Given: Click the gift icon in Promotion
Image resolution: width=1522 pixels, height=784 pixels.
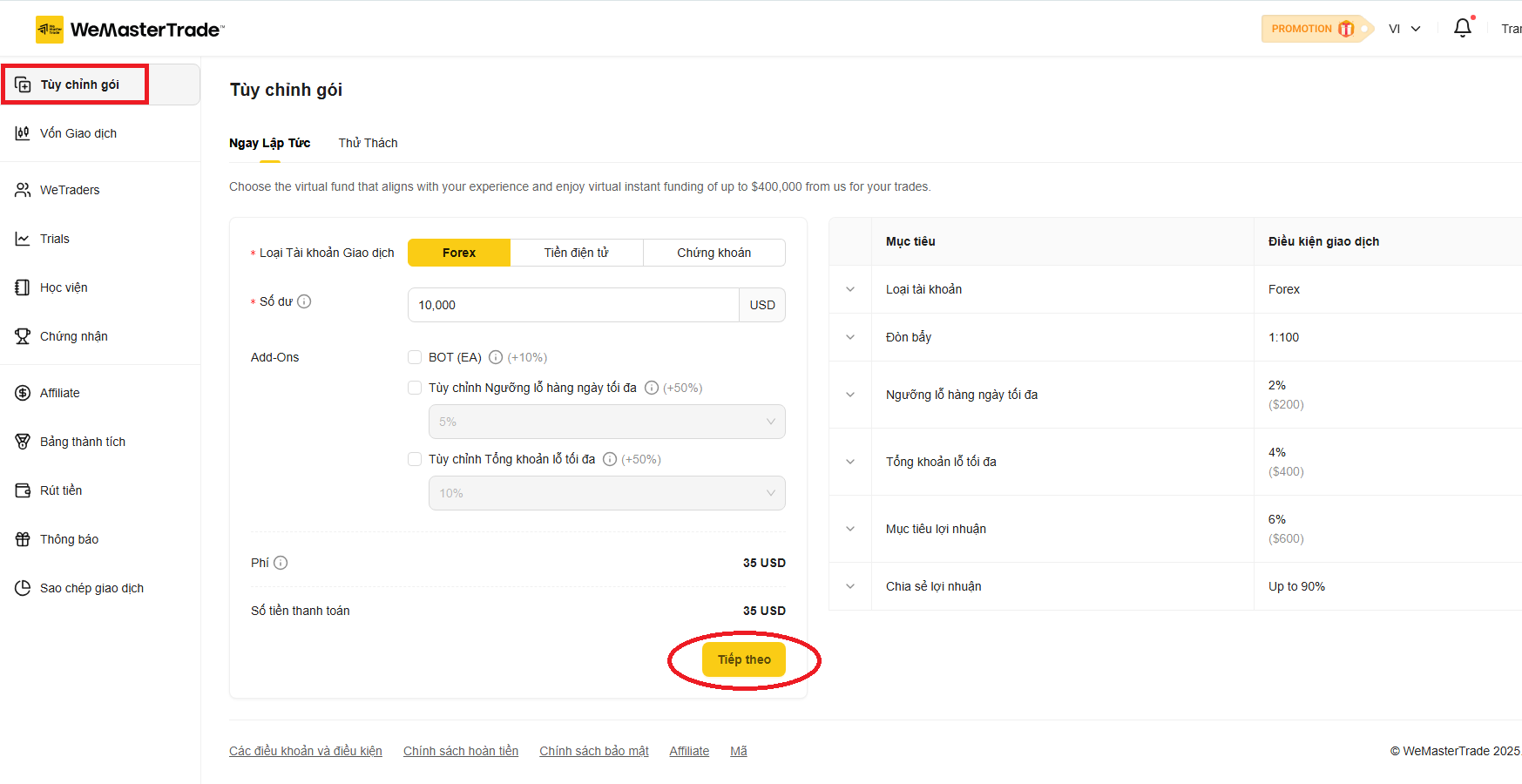Looking at the screenshot, I should point(1346,29).
